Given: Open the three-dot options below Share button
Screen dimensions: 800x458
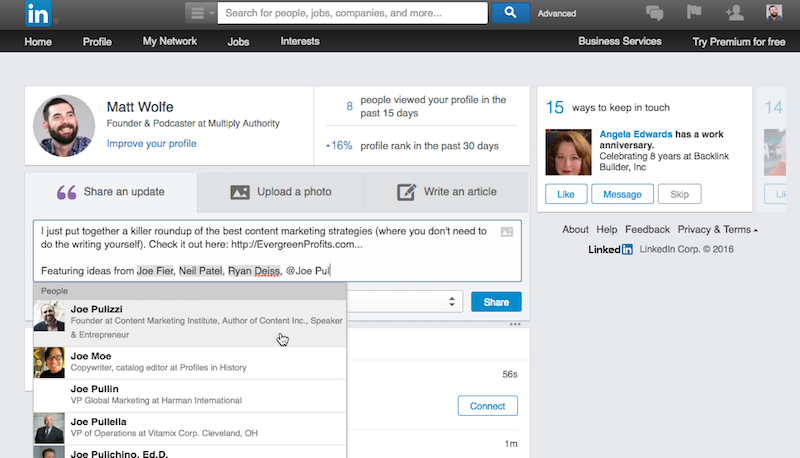Looking at the screenshot, I should pos(515,324).
